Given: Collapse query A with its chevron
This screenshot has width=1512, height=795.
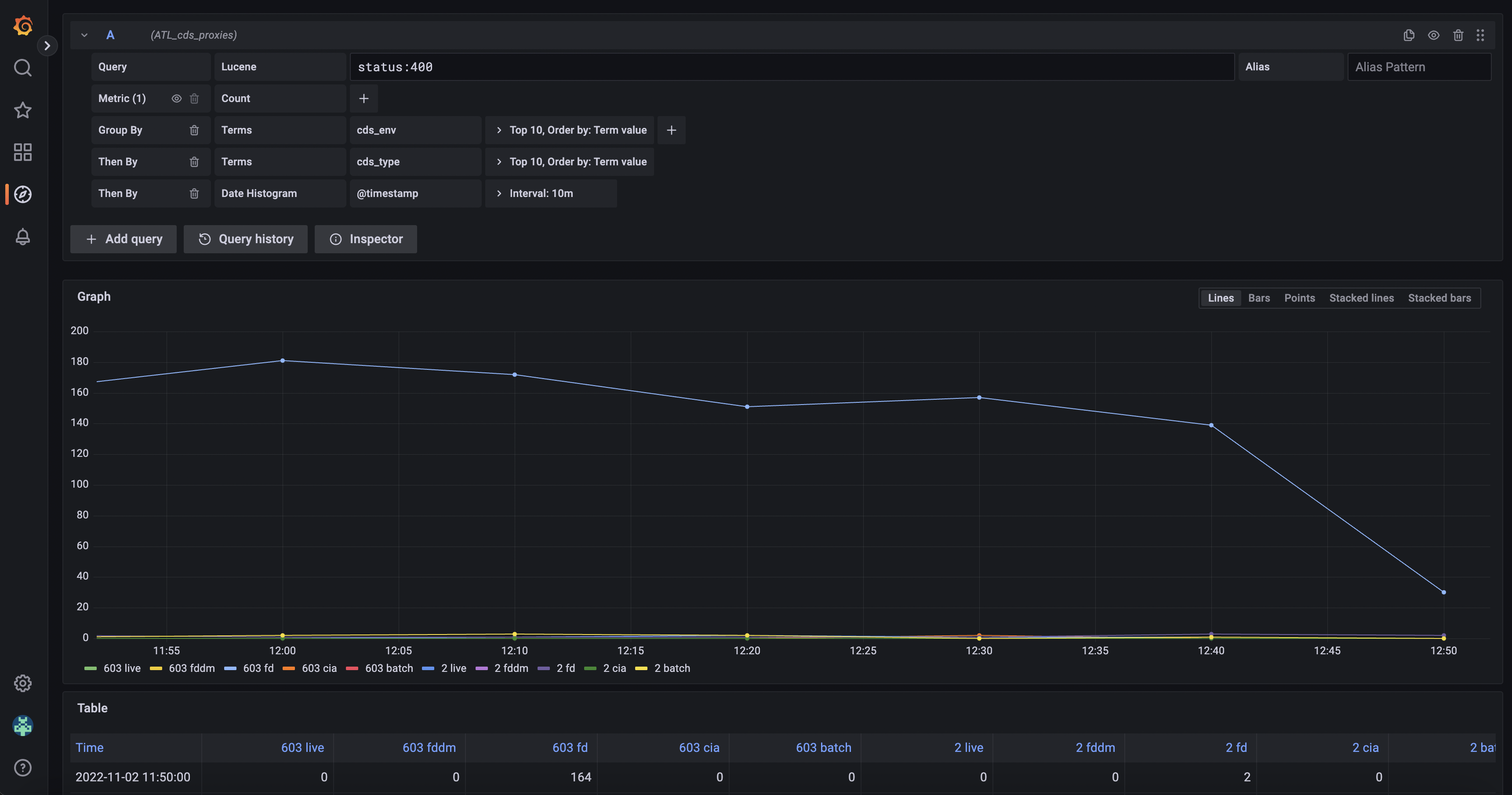Looking at the screenshot, I should [x=84, y=35].
